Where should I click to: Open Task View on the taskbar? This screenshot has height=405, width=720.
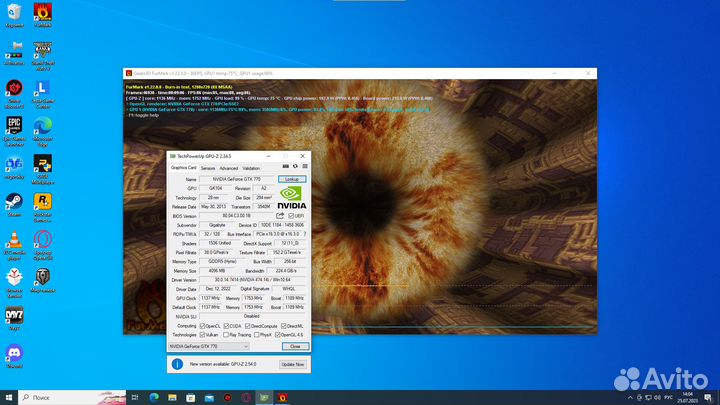(135, 397)
